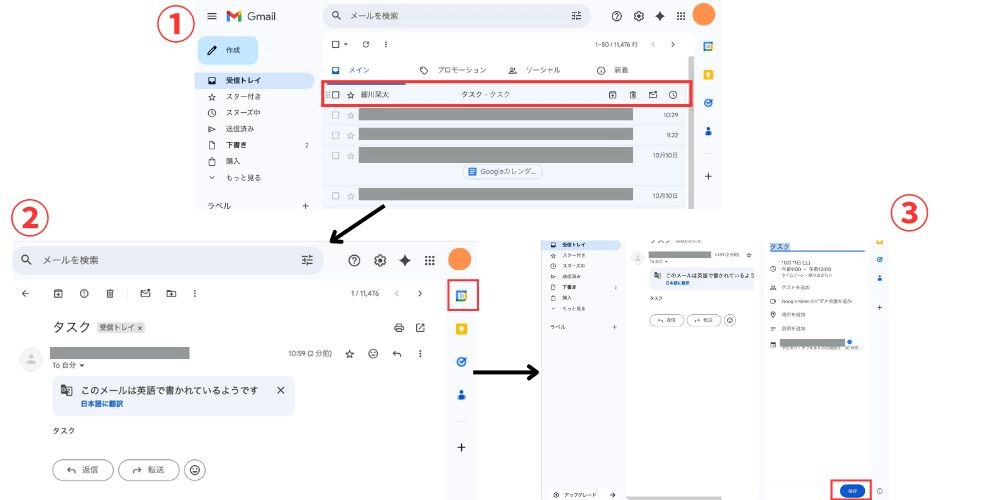Star the 細川栄太 email in the inbox list

(351, 95)
